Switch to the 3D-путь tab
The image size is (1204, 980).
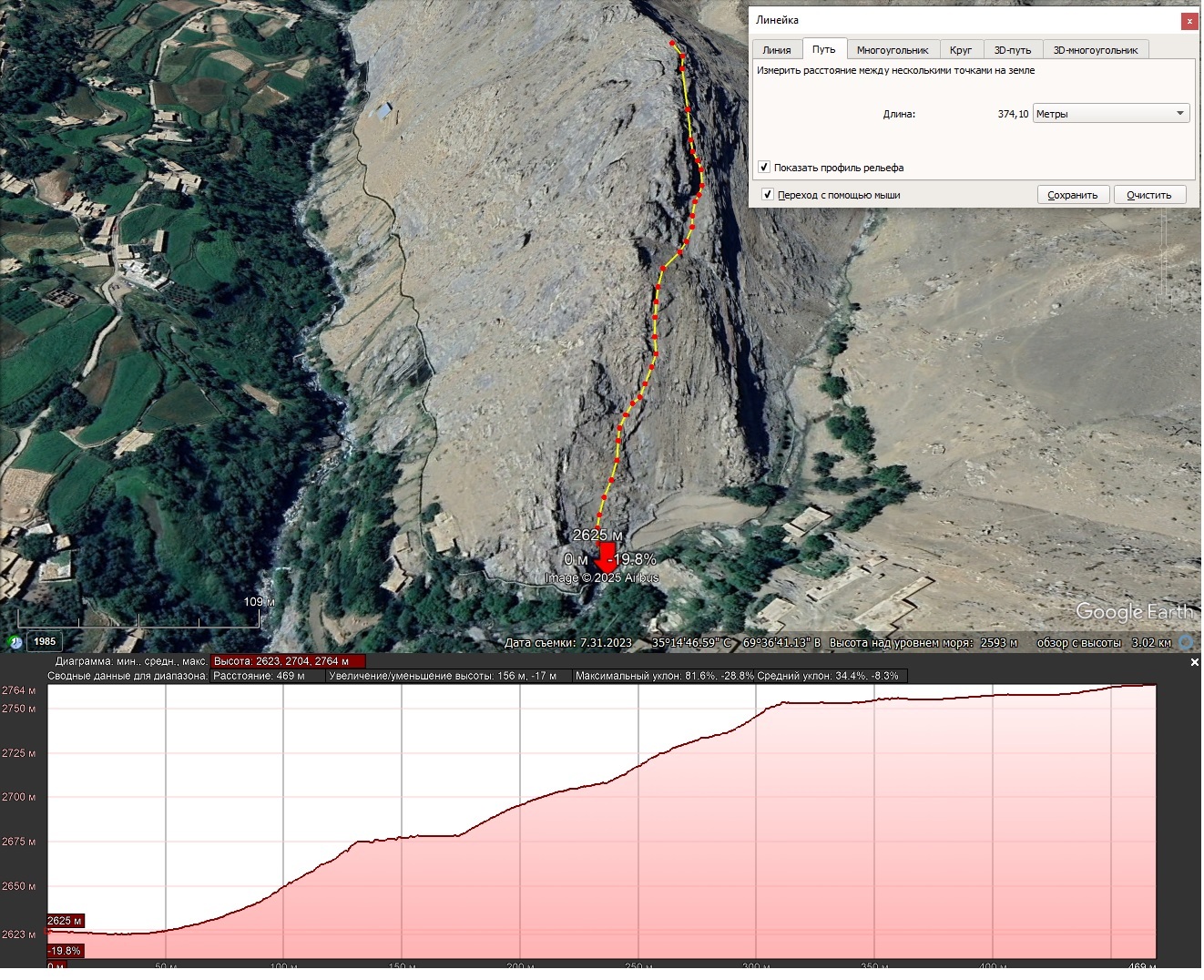point(1013,50)
